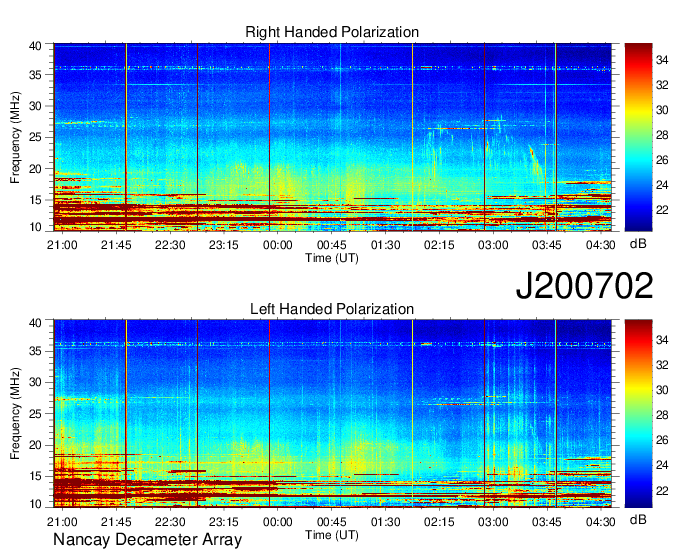680x552 pixels.
Task: Click the 26 dB tick on Right Handed colorbar
Action: coord(662,160)
